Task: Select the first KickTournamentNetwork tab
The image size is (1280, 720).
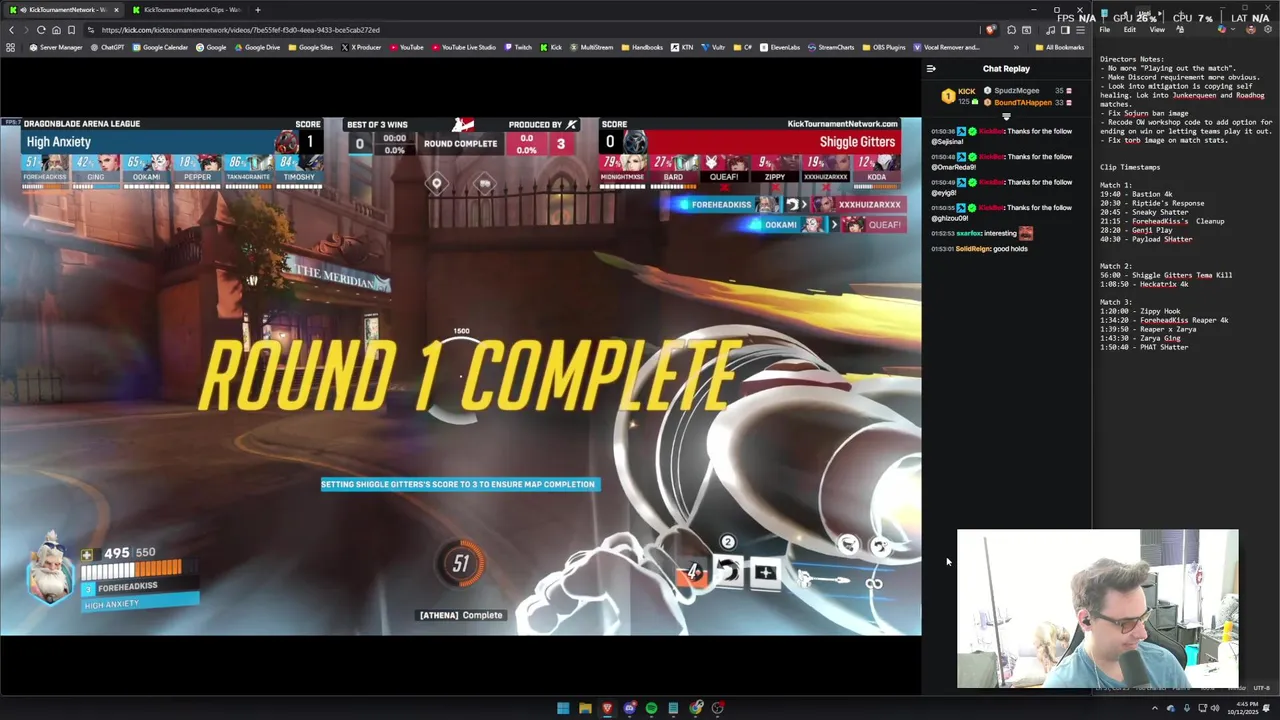Action: (62, 10)
